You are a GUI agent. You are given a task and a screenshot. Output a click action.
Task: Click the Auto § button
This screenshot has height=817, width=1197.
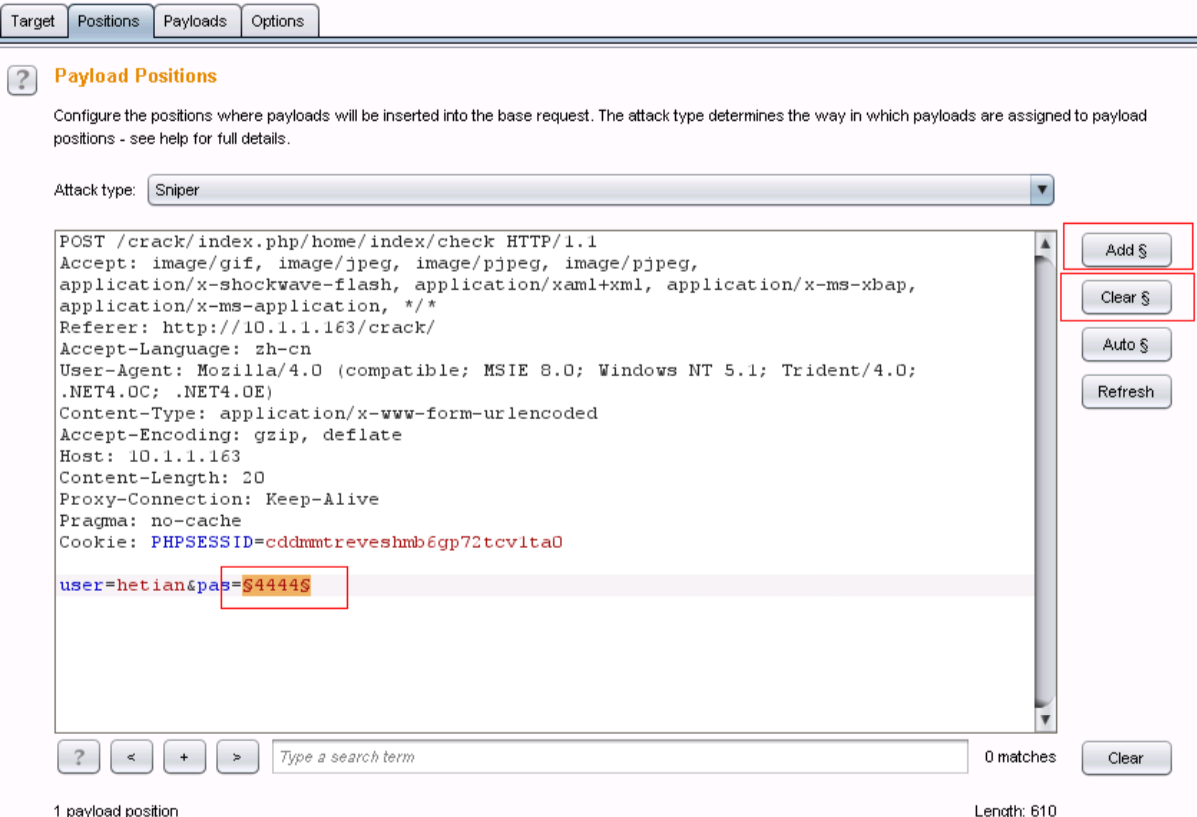(1126, 344)
